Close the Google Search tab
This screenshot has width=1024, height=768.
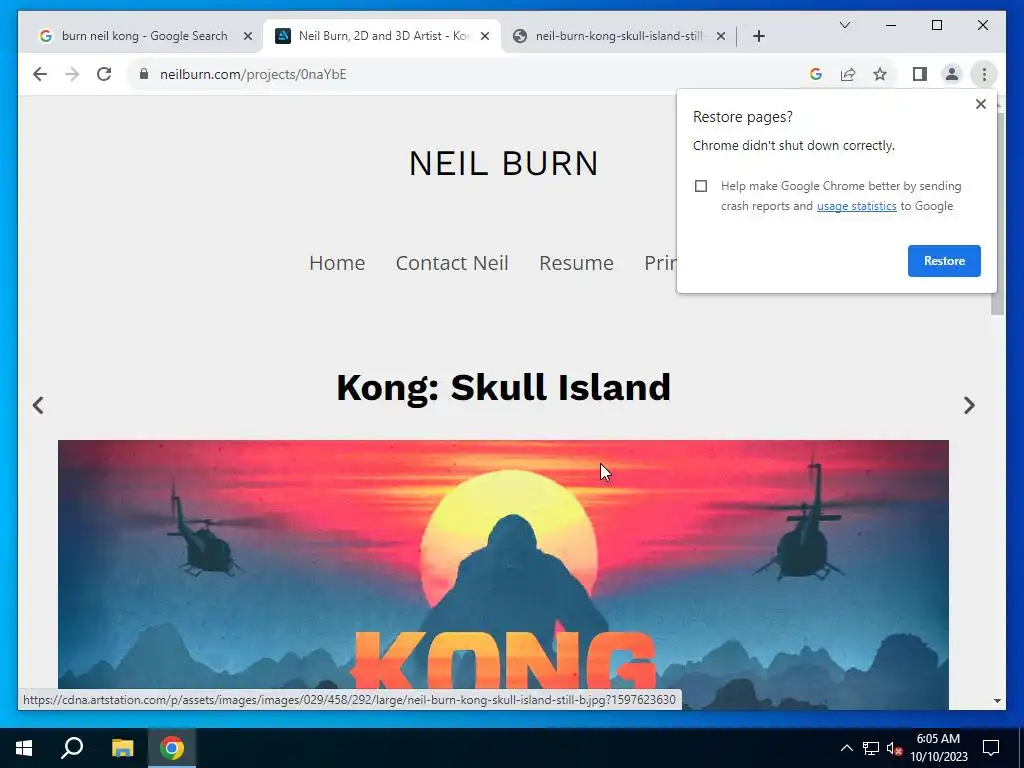click(x=248, y=37)
